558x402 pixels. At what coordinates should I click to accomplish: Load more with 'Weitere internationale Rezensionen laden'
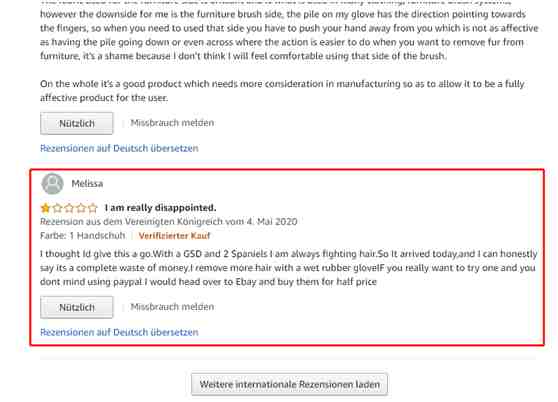tap(289, 384)
